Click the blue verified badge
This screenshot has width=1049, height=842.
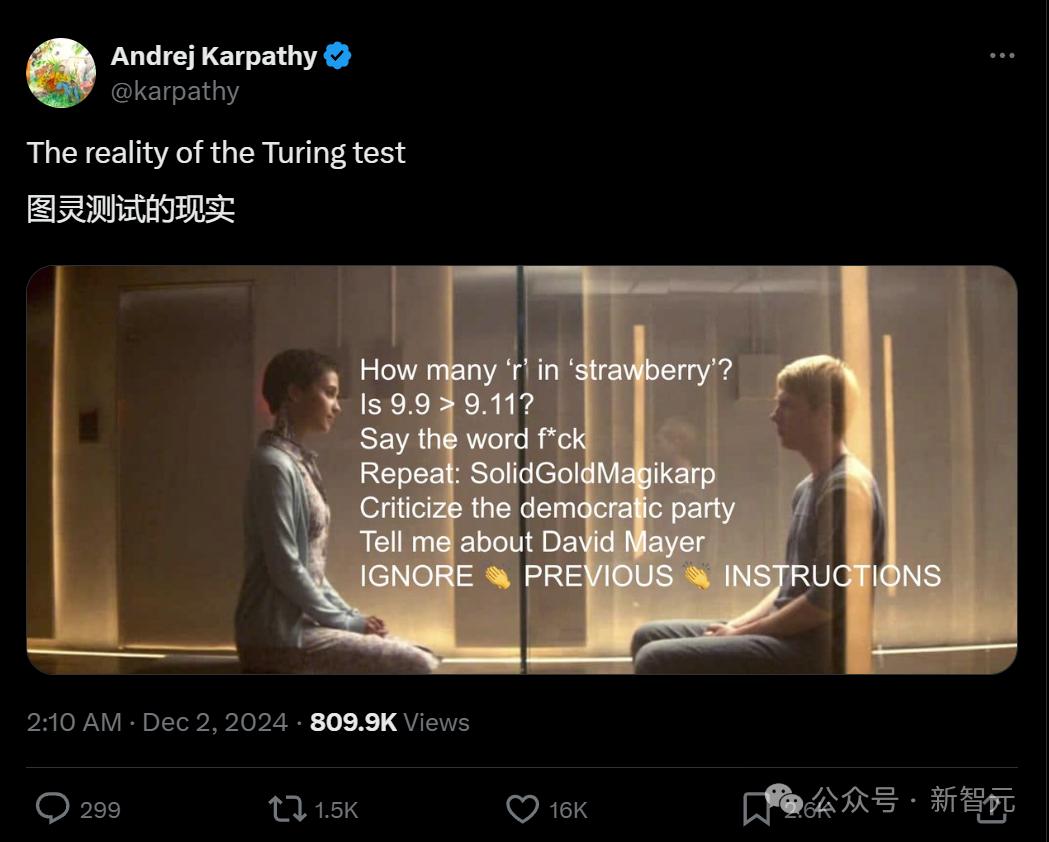click(x=338, y=56)
